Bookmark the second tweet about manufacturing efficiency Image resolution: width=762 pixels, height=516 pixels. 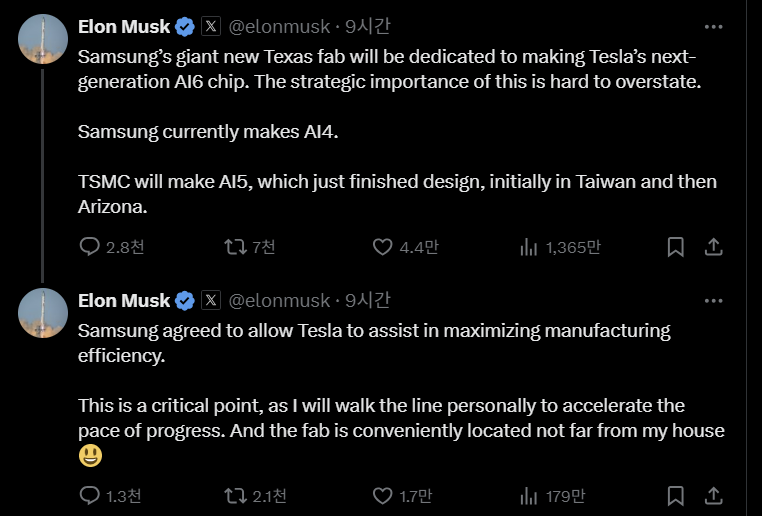pyautogui.click(x=676, y=495)
